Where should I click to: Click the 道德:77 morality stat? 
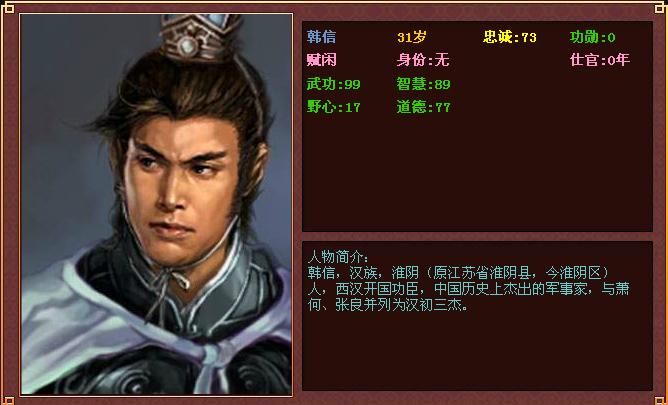click(x=423, y=106)
